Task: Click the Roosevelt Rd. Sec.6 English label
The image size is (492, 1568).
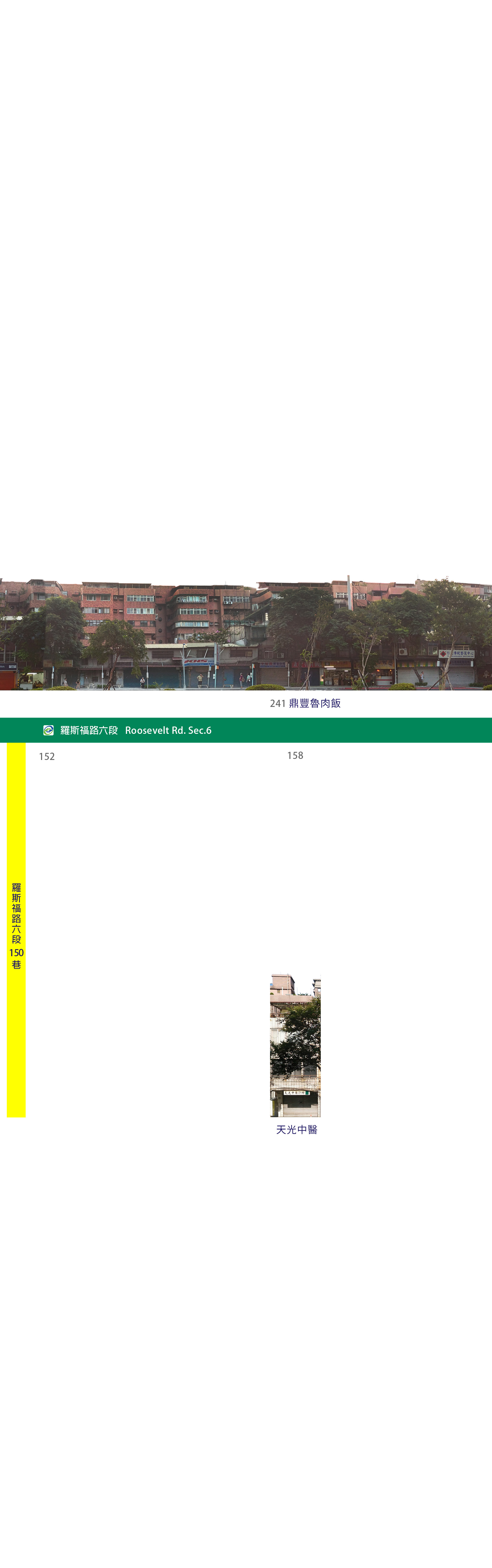Action: pos(168,730)
